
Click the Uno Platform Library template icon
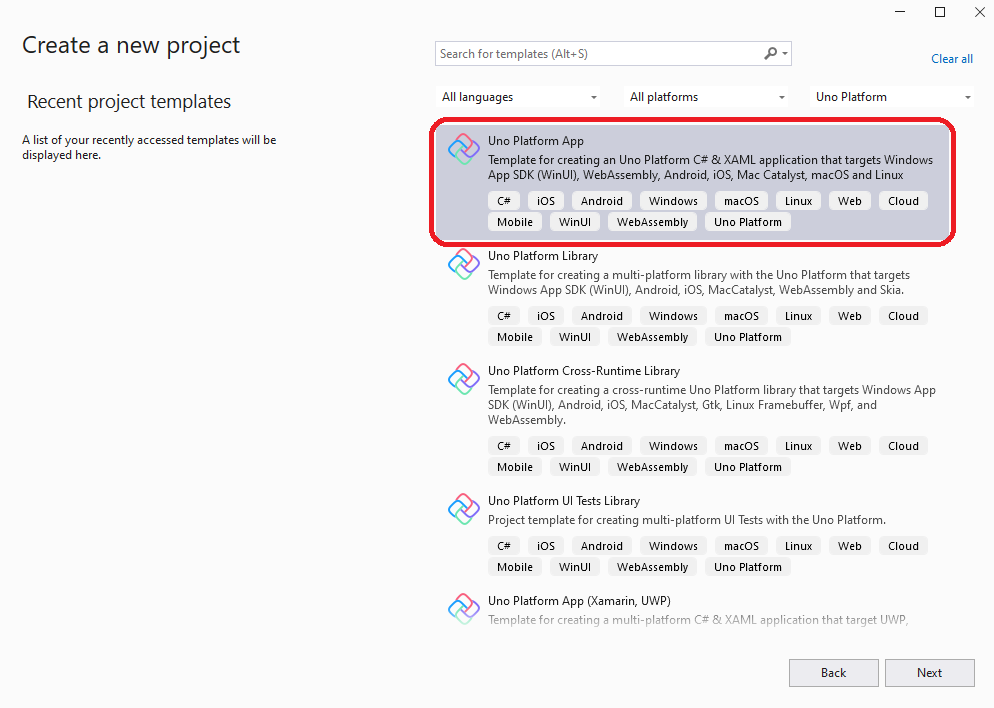(x=463, y=264)
